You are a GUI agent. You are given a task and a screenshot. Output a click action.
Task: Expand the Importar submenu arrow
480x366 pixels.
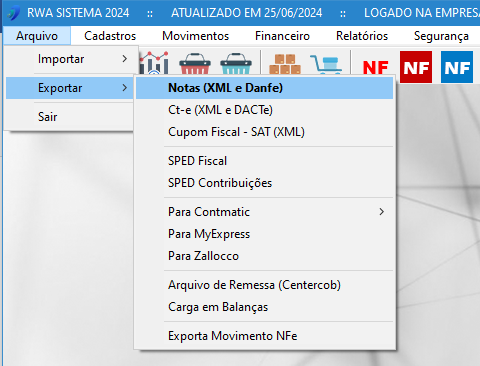click(x=125, y=59)
